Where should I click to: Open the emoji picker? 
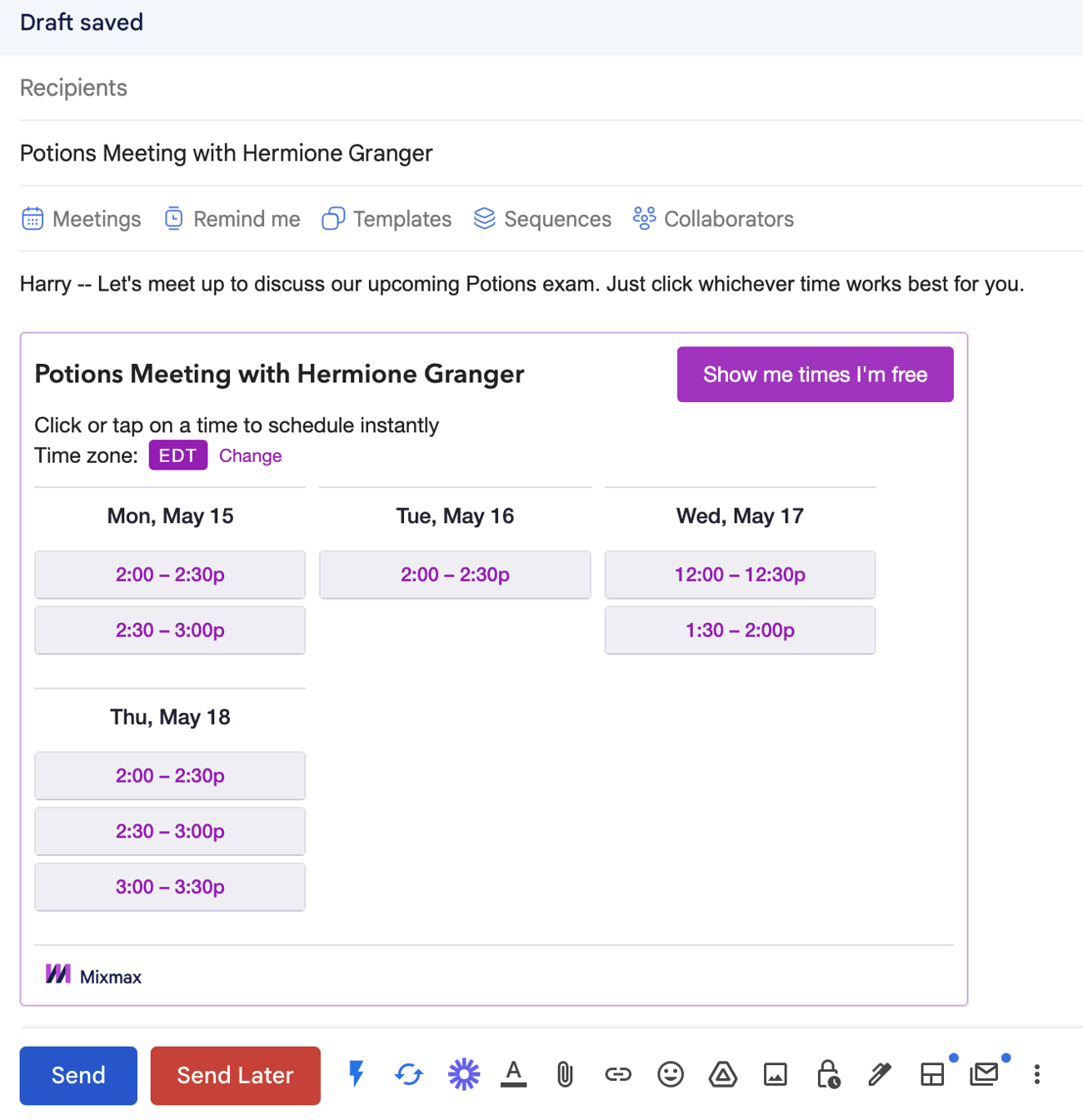(670, 1075)
